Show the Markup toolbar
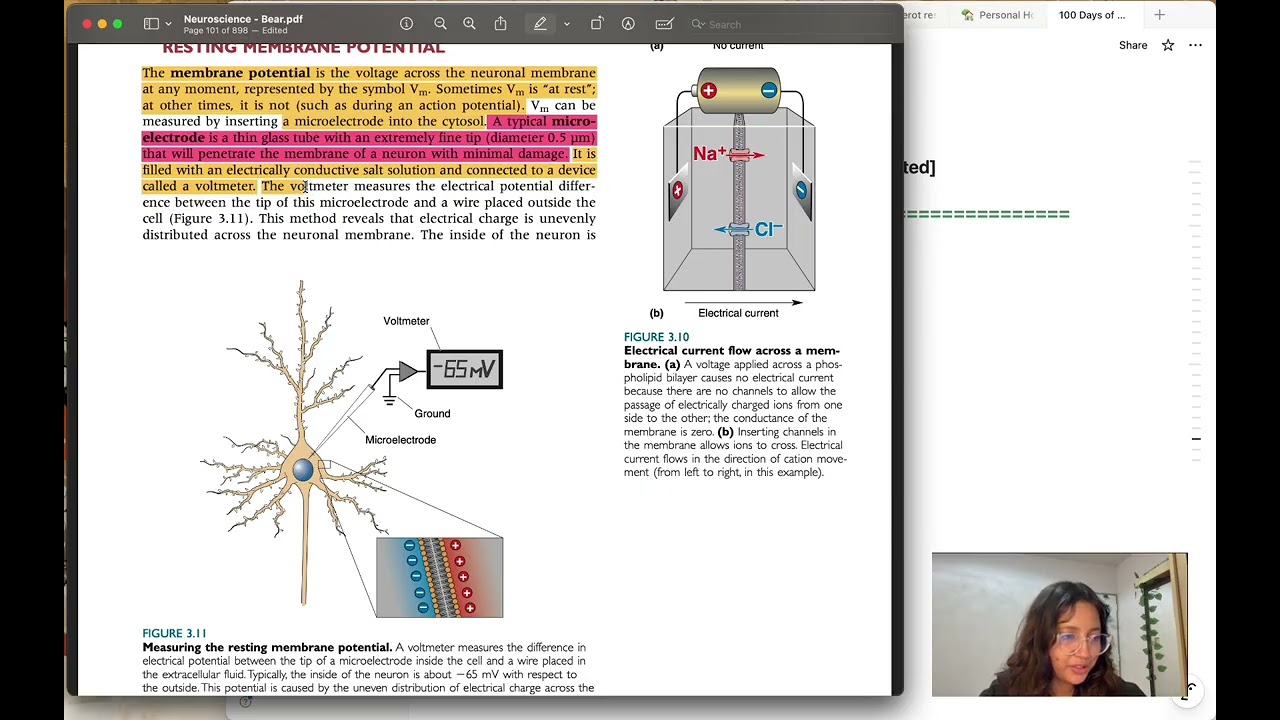Viewport: 1280px width, 720px height. [628, 24]
